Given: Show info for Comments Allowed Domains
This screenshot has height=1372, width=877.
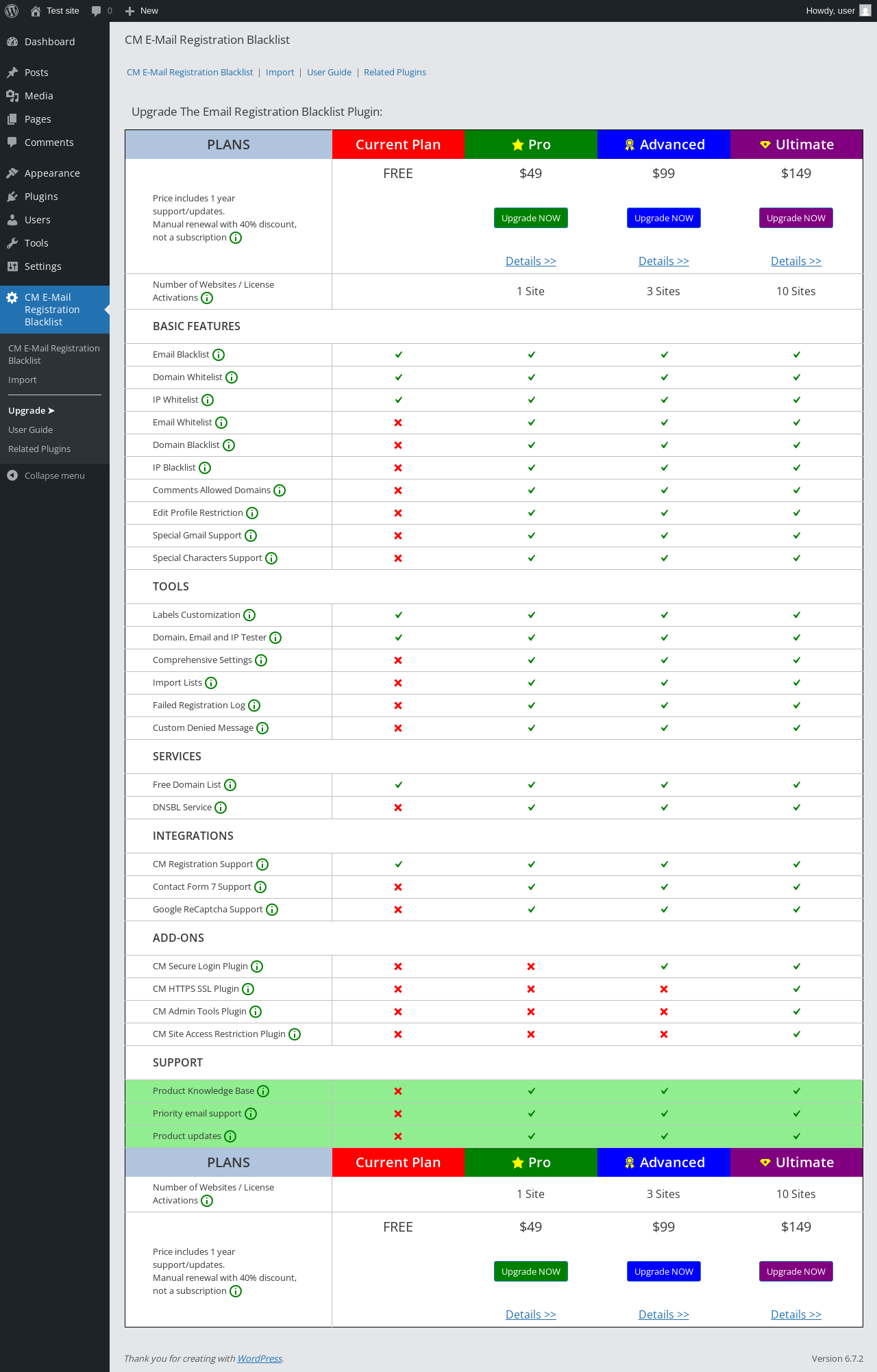Looking at the screenshot, I should [x=280, y=490].
